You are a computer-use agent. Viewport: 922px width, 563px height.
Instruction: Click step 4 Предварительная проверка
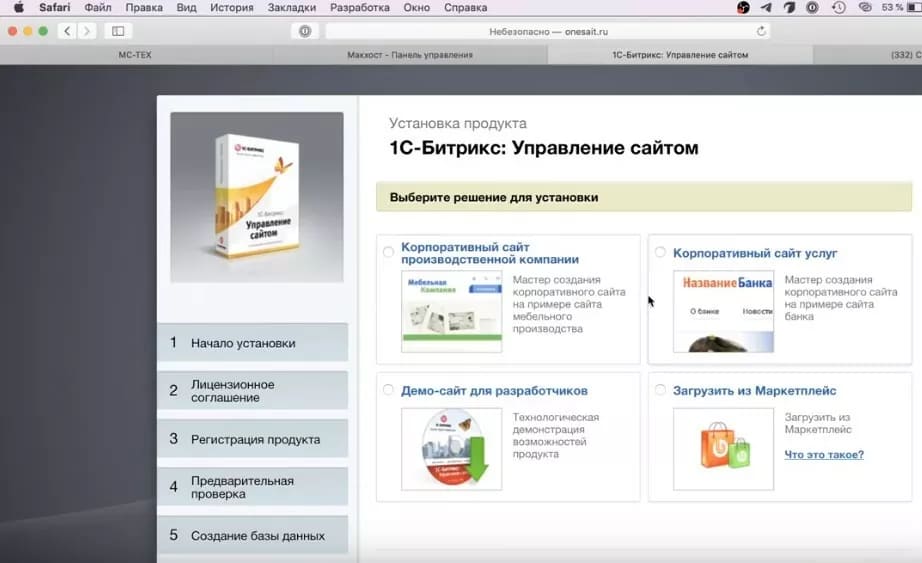coord(253,487)
